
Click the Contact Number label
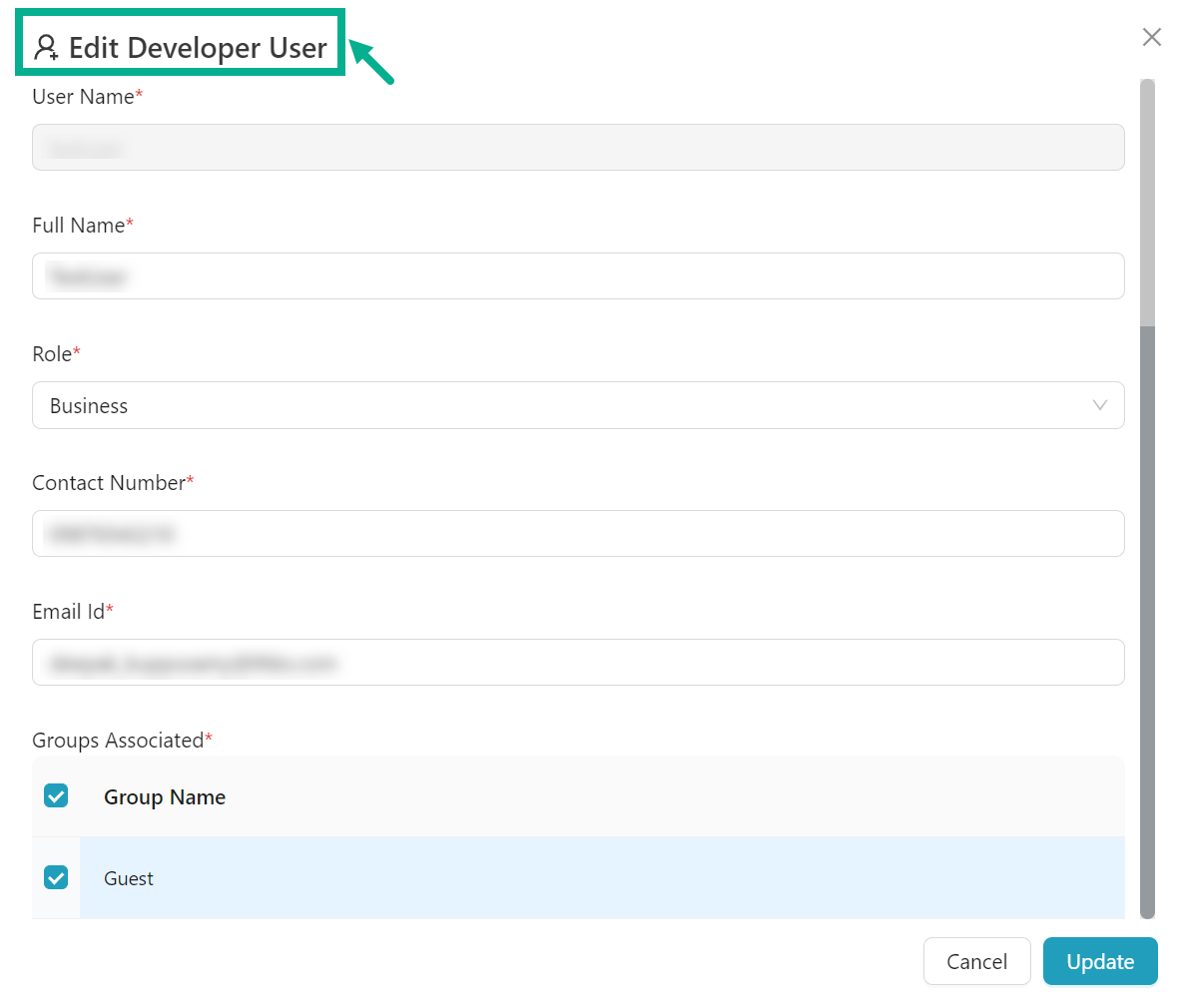pos(109,483)
